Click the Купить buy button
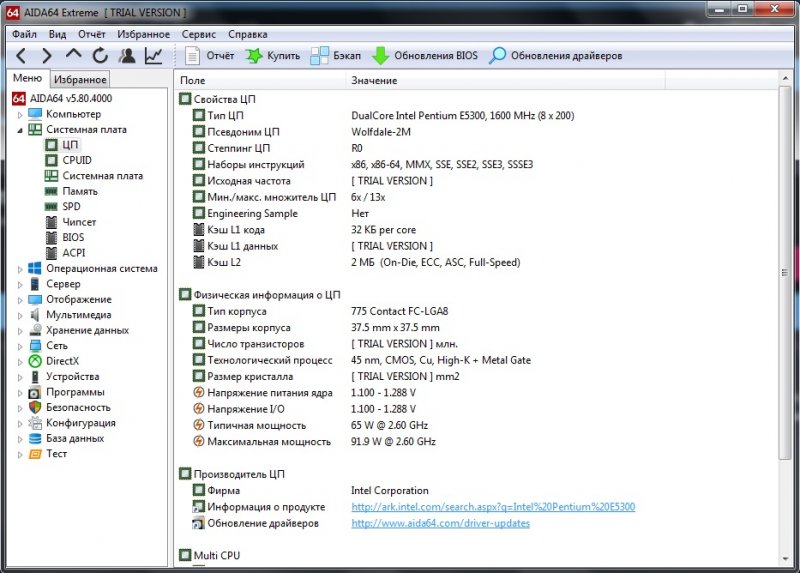This screenshot has width=800, height=573. [x=273, y=56]
